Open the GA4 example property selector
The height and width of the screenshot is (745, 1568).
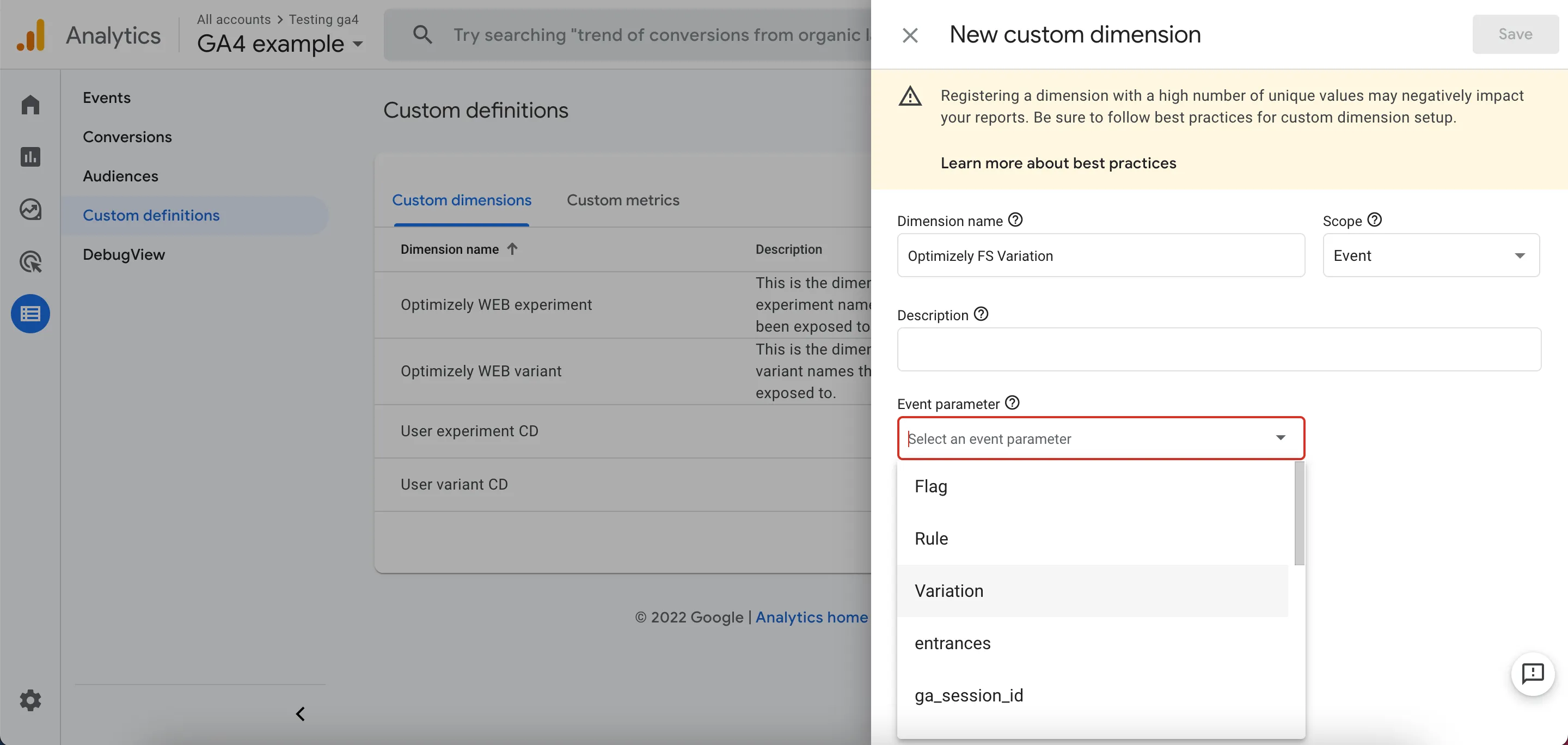pos(279,44)
